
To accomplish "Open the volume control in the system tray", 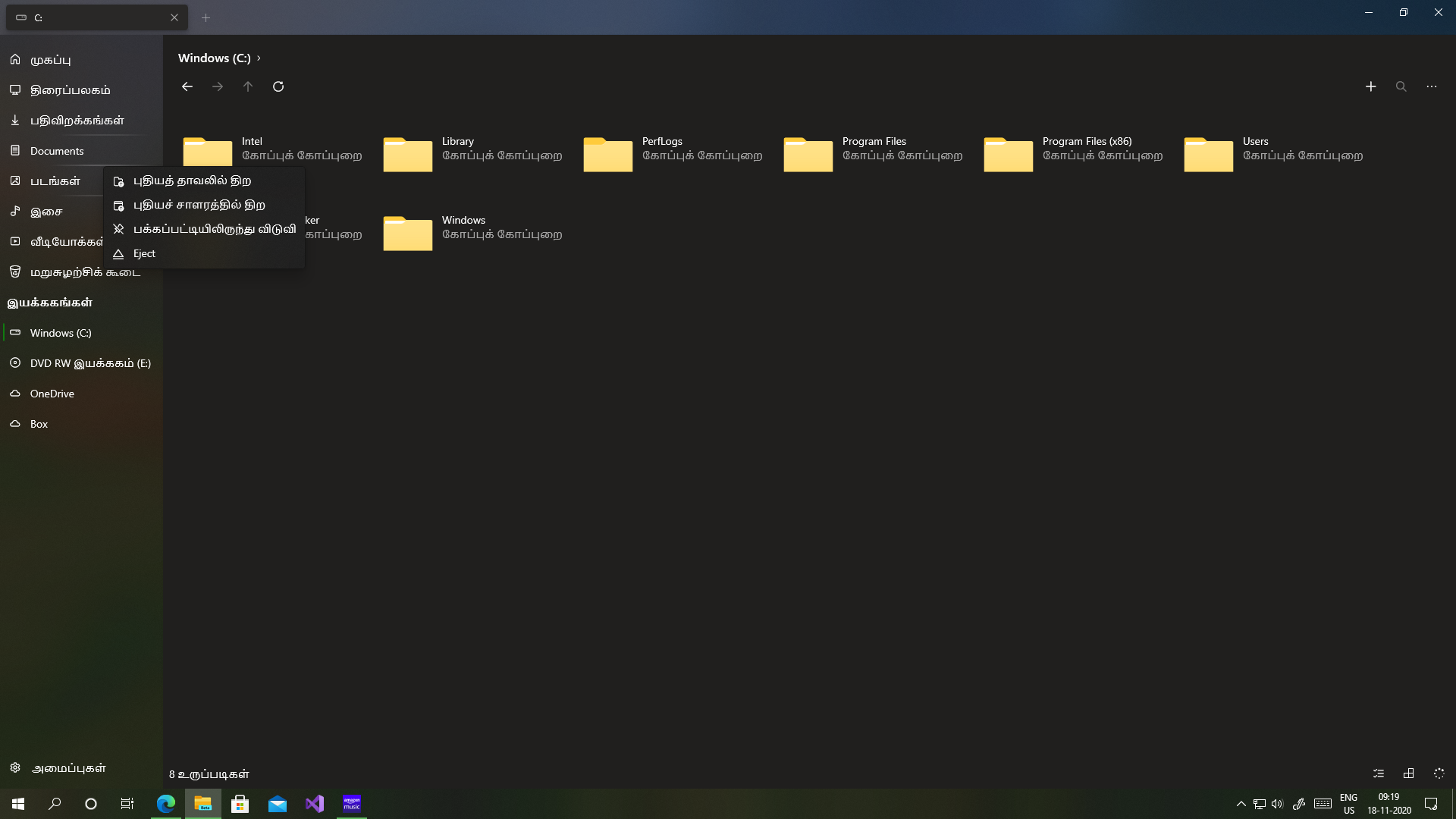I will coord(1279,803).
